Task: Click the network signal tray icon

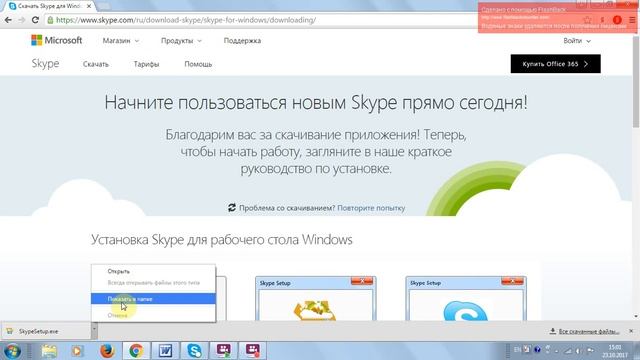Action: click(568, 351)
